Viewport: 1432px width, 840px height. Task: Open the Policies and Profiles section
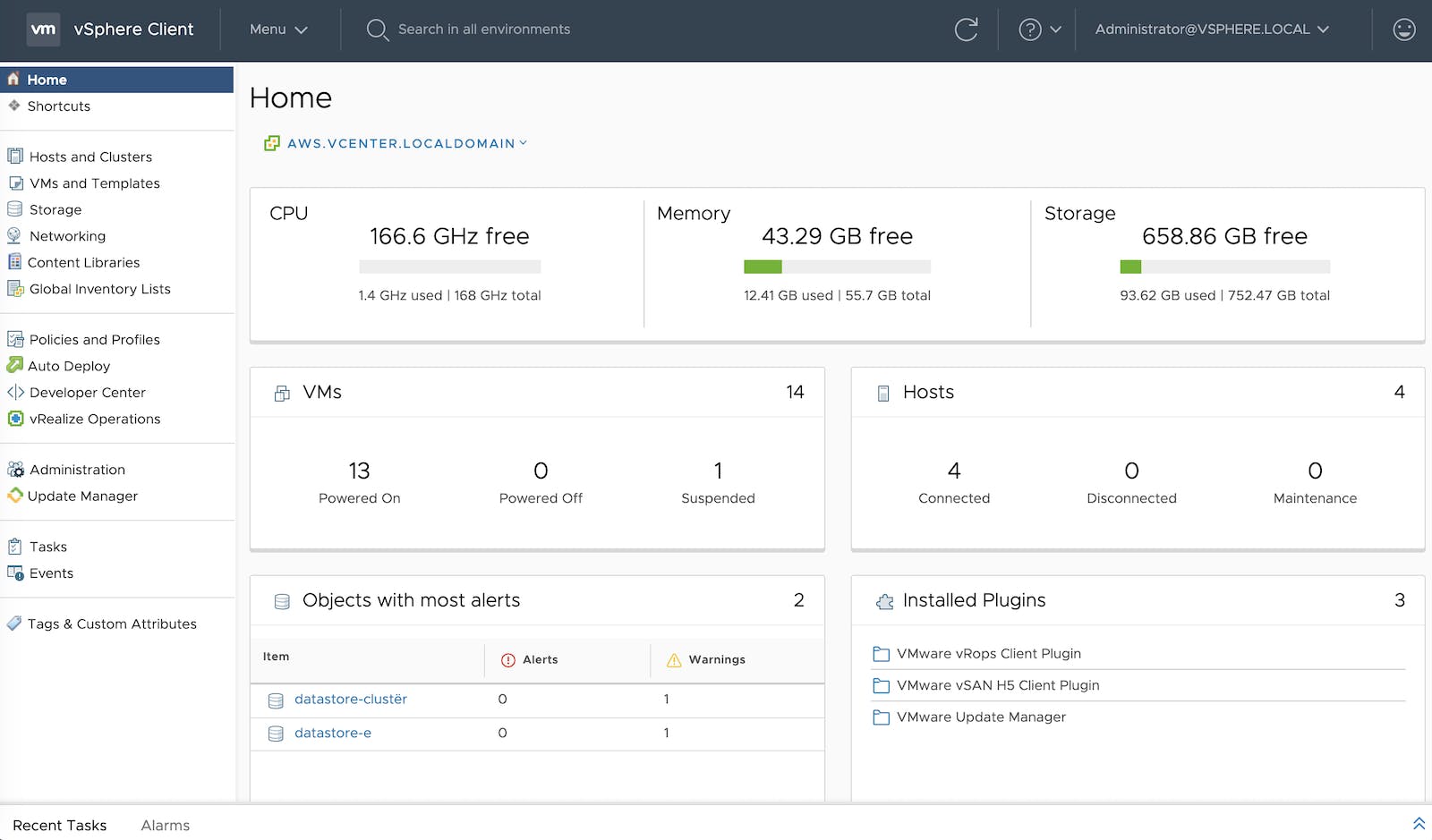click(x=94, y=339)
